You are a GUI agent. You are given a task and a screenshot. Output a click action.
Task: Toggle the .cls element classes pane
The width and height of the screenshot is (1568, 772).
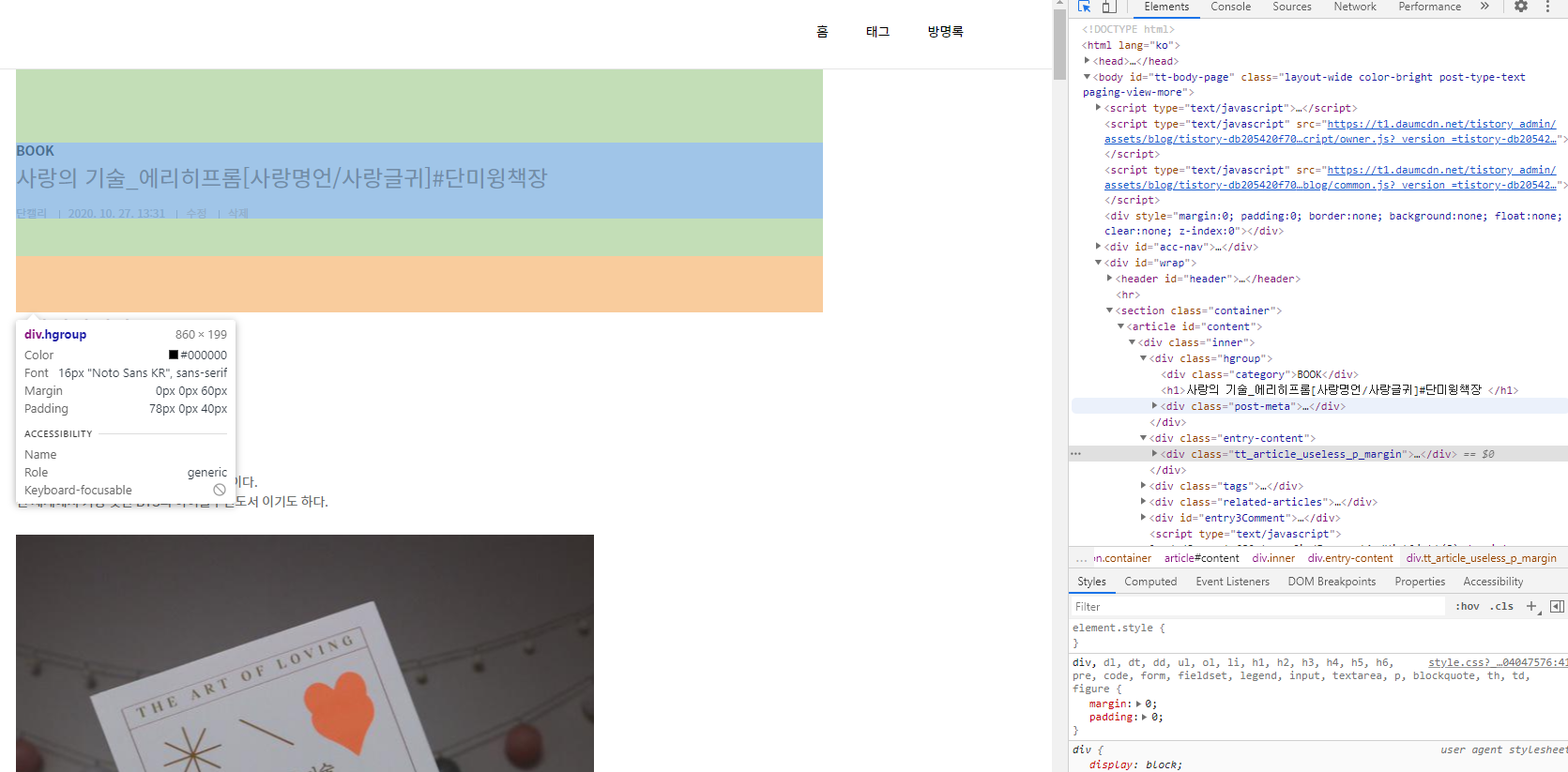(1503, 606)
